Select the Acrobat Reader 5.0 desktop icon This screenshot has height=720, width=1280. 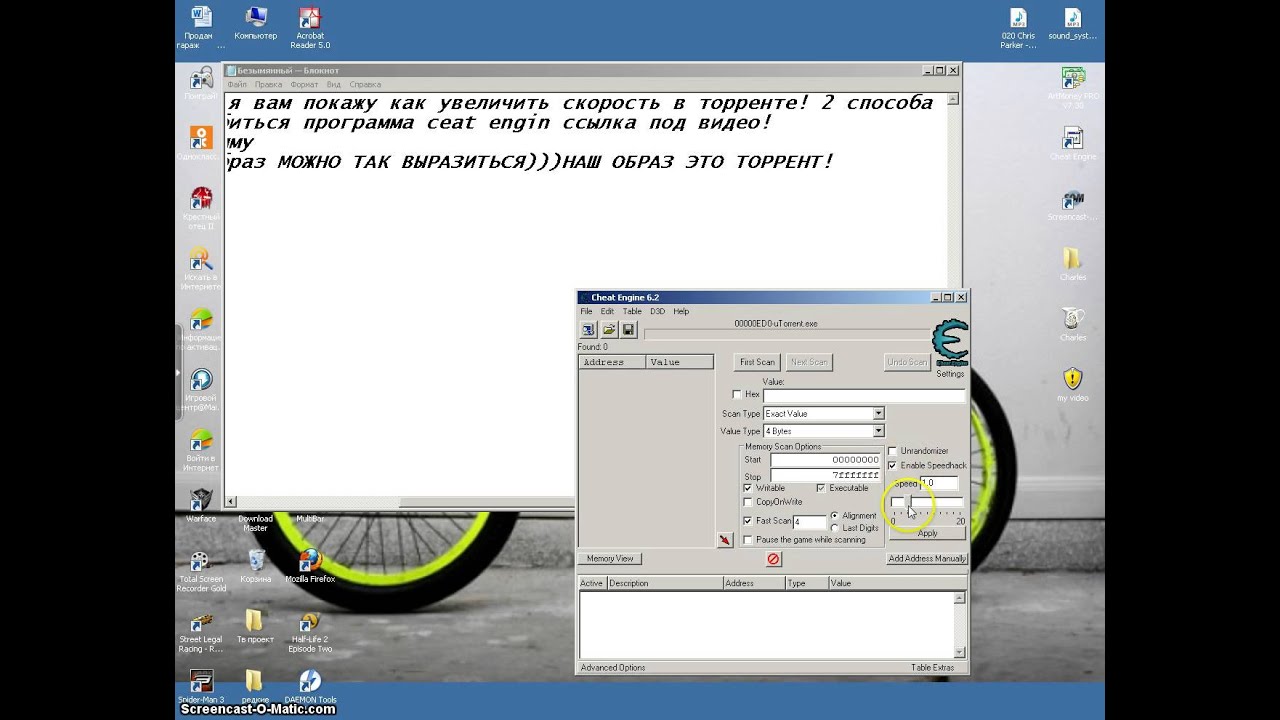(310, 18)
